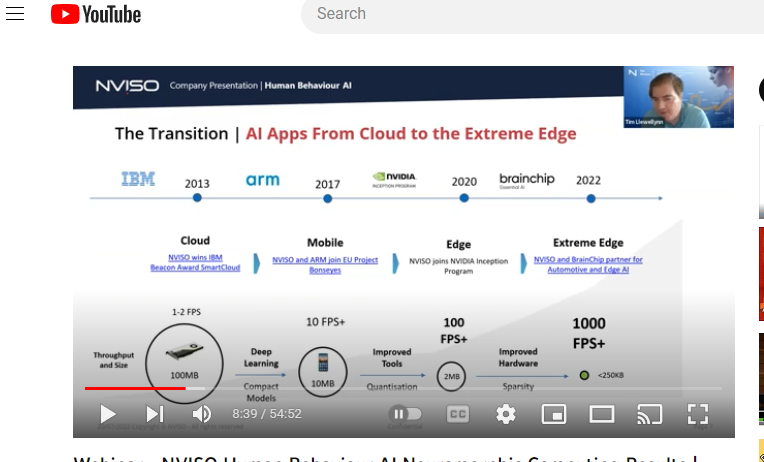
Task: Click the green <250KB dot
Action: pyautogui.click(x=584, y=375)
